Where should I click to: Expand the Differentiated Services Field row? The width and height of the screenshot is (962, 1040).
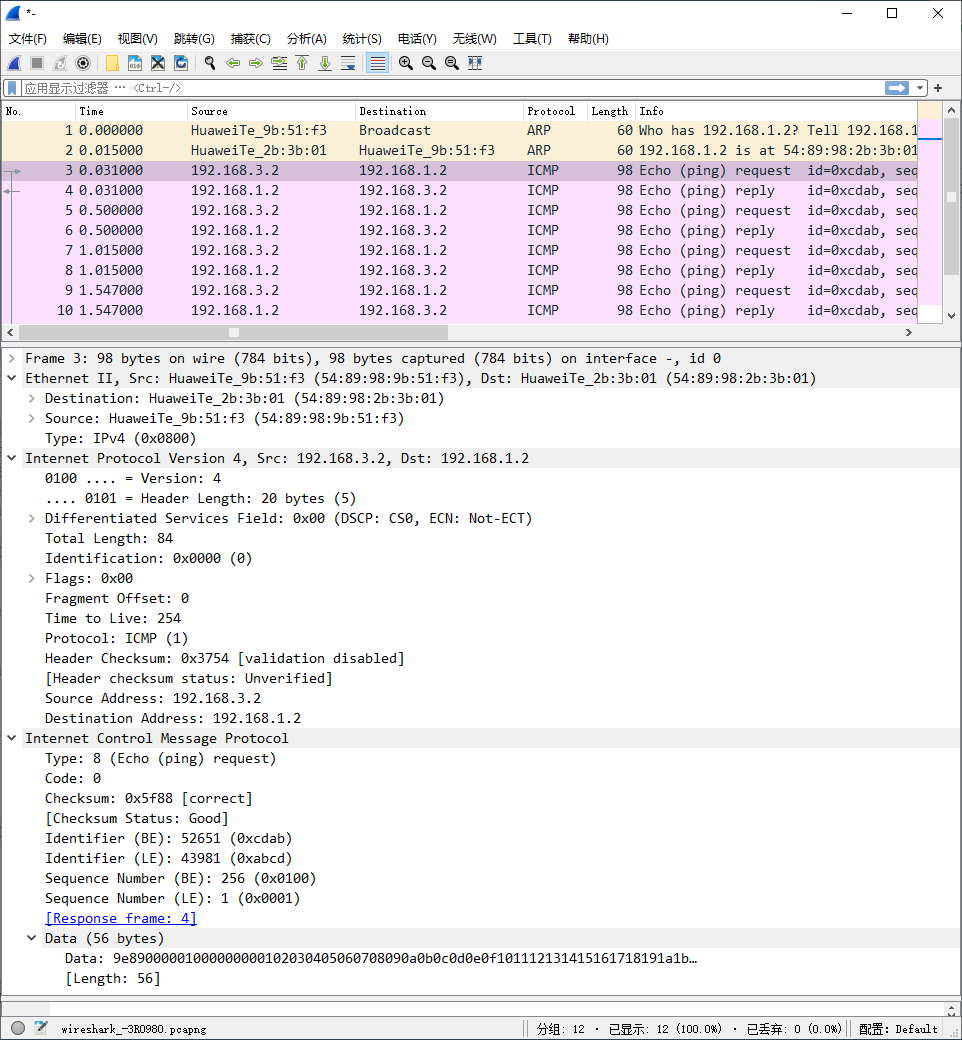coord(31,518)
